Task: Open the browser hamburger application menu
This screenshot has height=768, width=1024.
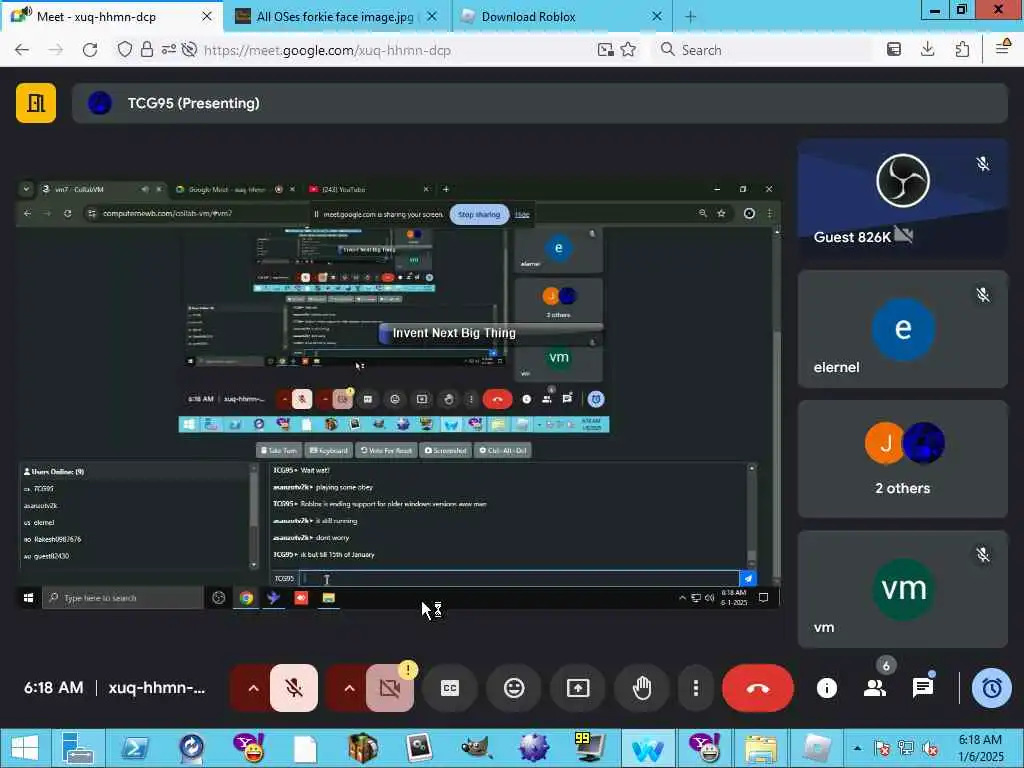Action: point(1002,48)
